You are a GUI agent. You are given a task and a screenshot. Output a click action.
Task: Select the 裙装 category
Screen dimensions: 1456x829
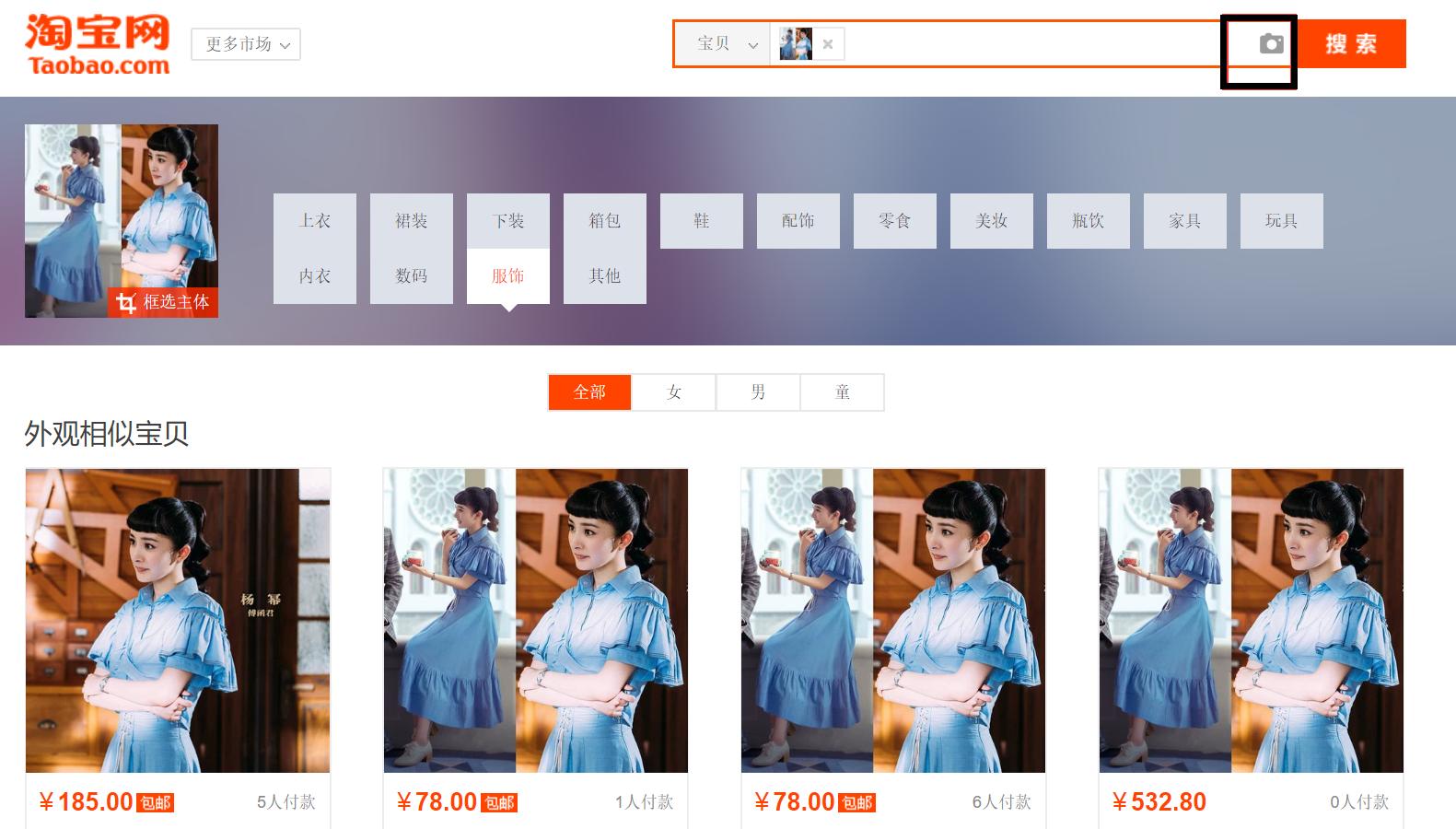412,221
